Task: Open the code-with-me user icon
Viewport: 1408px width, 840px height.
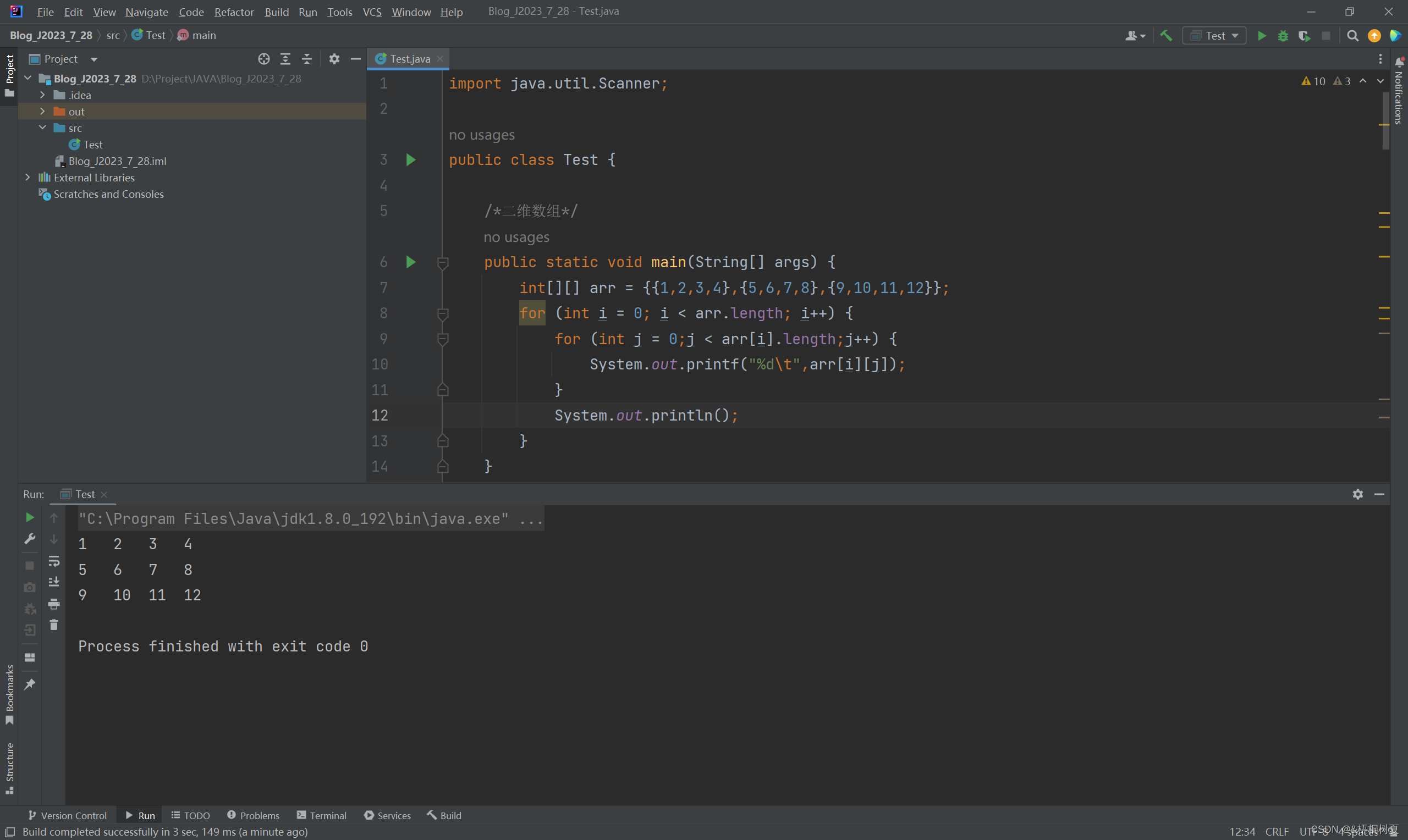Action: [1134, 36]
